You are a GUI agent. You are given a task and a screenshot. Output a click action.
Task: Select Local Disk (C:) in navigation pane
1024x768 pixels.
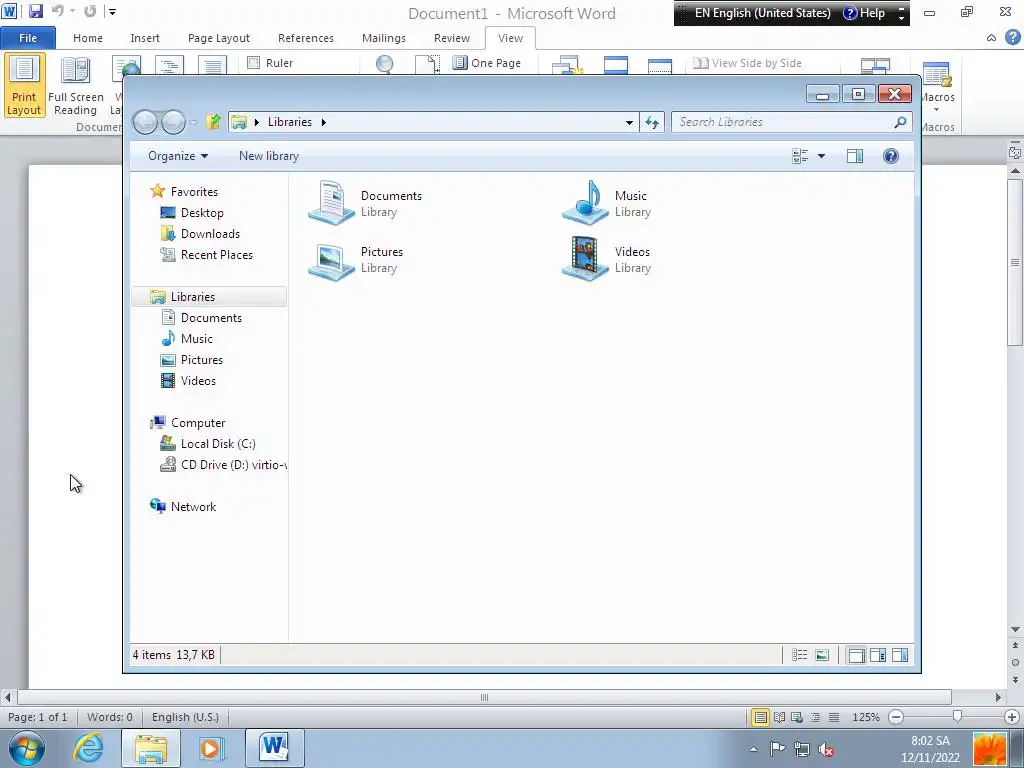218,443
